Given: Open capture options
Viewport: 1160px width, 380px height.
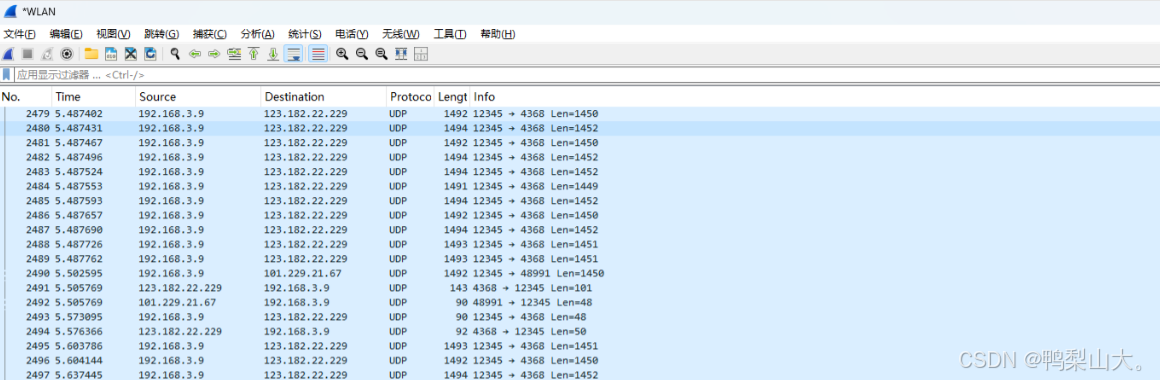Looking at the screenshot, I should coord(67,54).
